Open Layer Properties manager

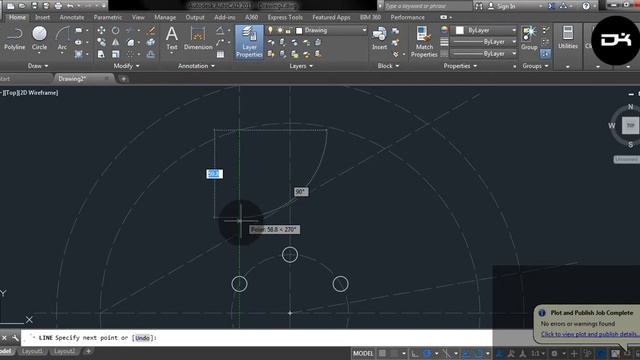coord(249,42)
